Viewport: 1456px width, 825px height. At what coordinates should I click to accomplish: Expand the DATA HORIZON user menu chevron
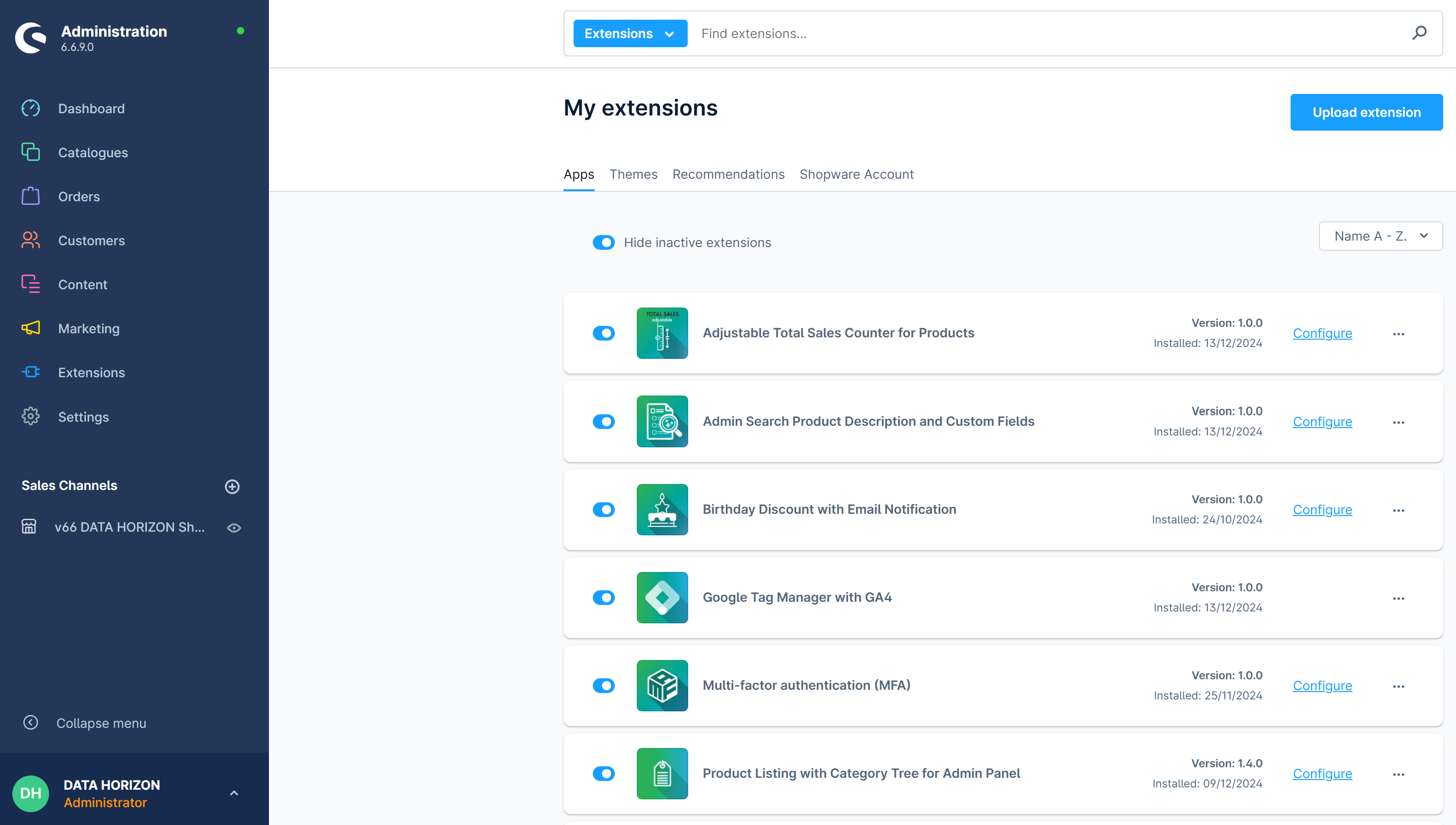click(x=234, y=793)
